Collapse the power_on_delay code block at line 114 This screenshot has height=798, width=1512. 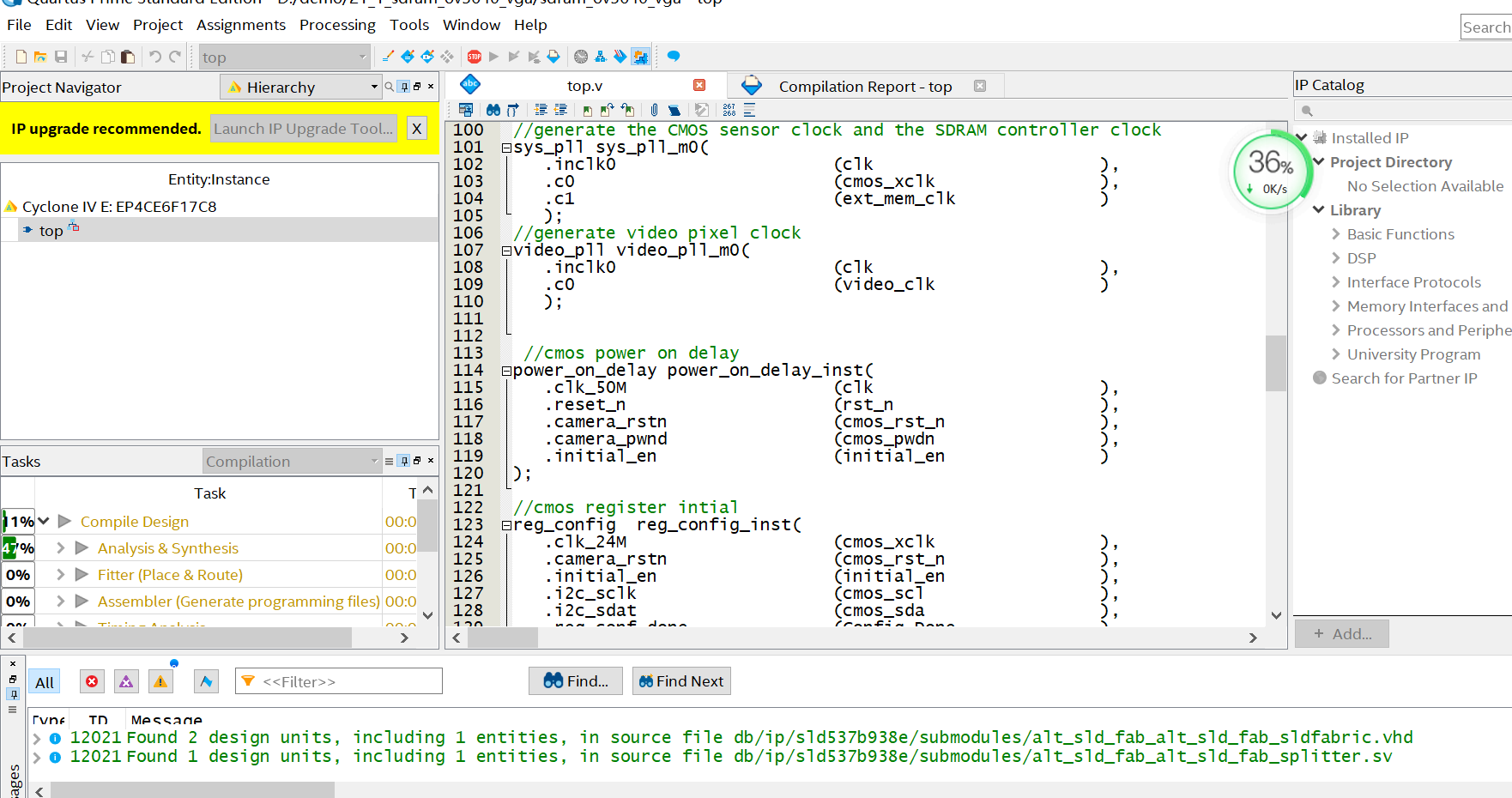(x=506, y=371)
